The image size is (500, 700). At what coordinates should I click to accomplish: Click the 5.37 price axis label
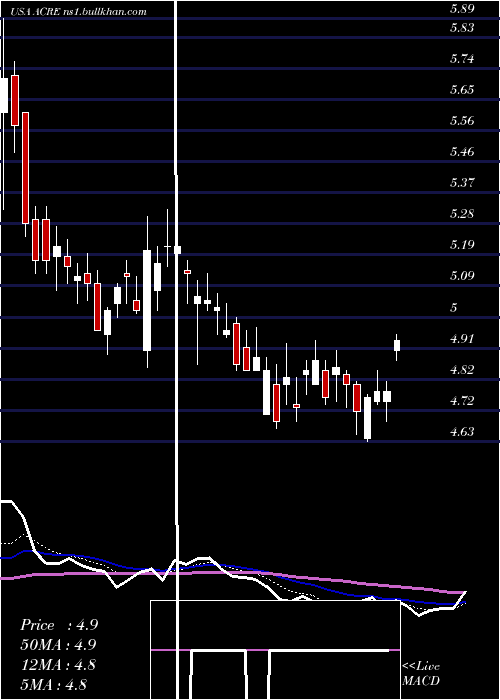click(x=462, y=183)
